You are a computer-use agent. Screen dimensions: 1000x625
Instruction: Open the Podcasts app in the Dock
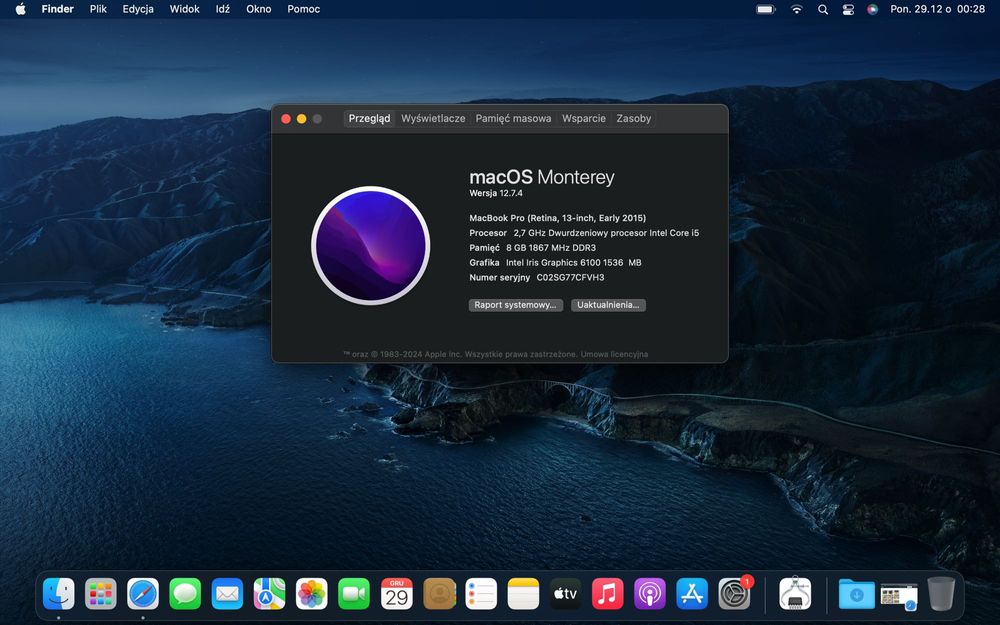pyautogui.click(x=650, y=594)
